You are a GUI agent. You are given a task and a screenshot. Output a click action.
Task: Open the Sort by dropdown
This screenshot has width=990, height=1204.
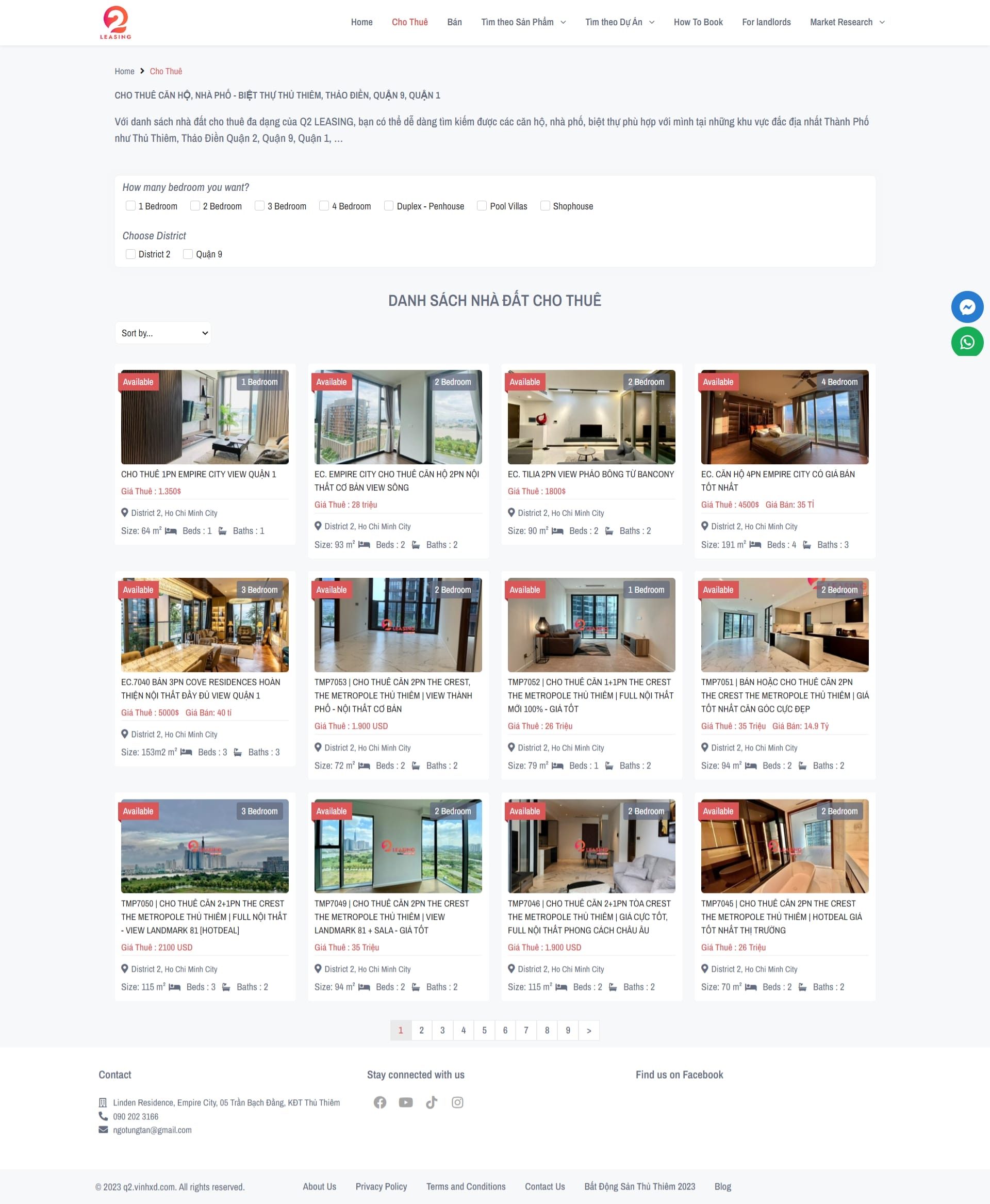[163, 333]
